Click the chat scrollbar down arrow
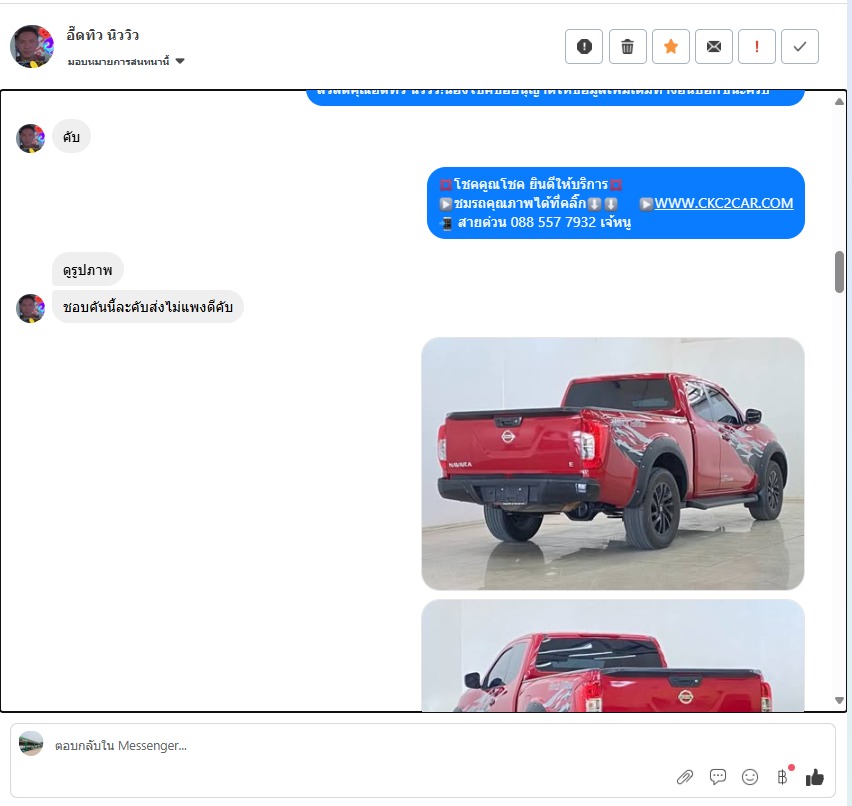 [839, 701]
